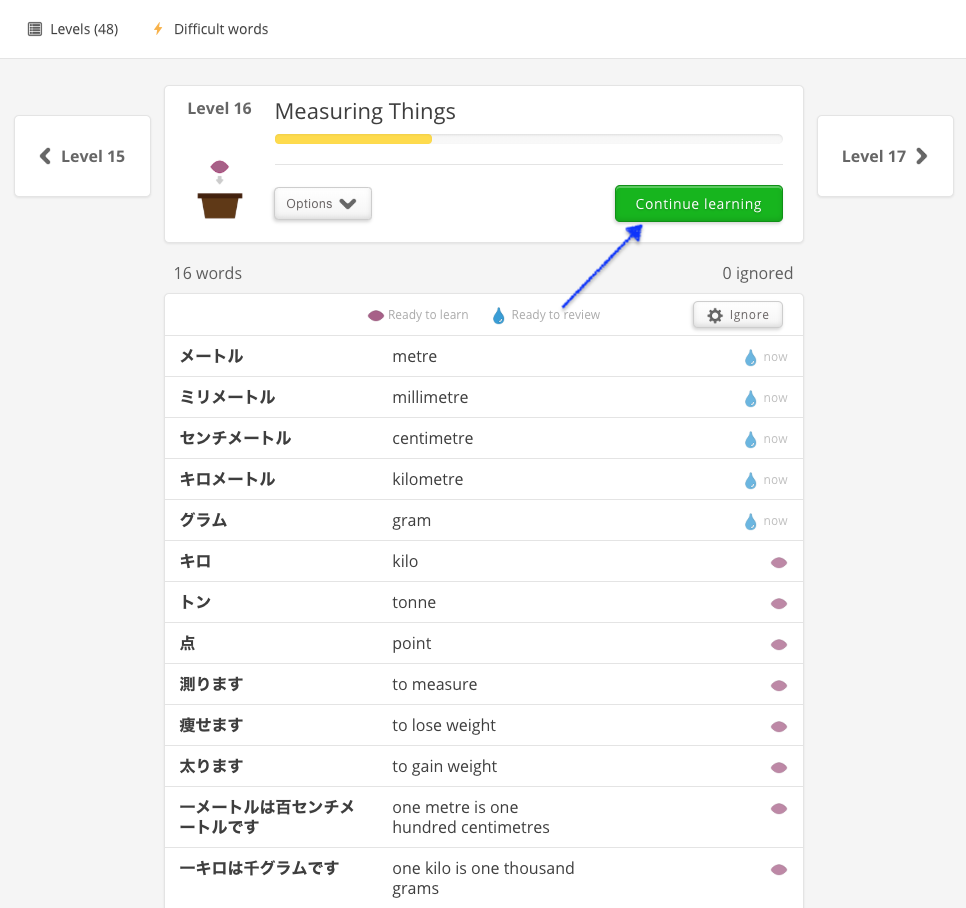
Task: Click the seed and pot level icon
Action: tap(219, 189)
